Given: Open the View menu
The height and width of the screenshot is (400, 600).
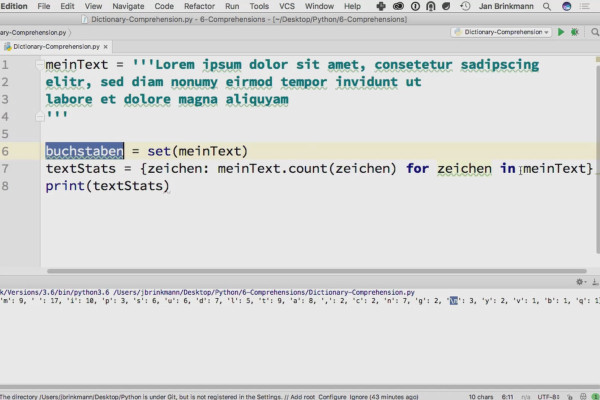Looking at the screenshot, I should [93, 6].
